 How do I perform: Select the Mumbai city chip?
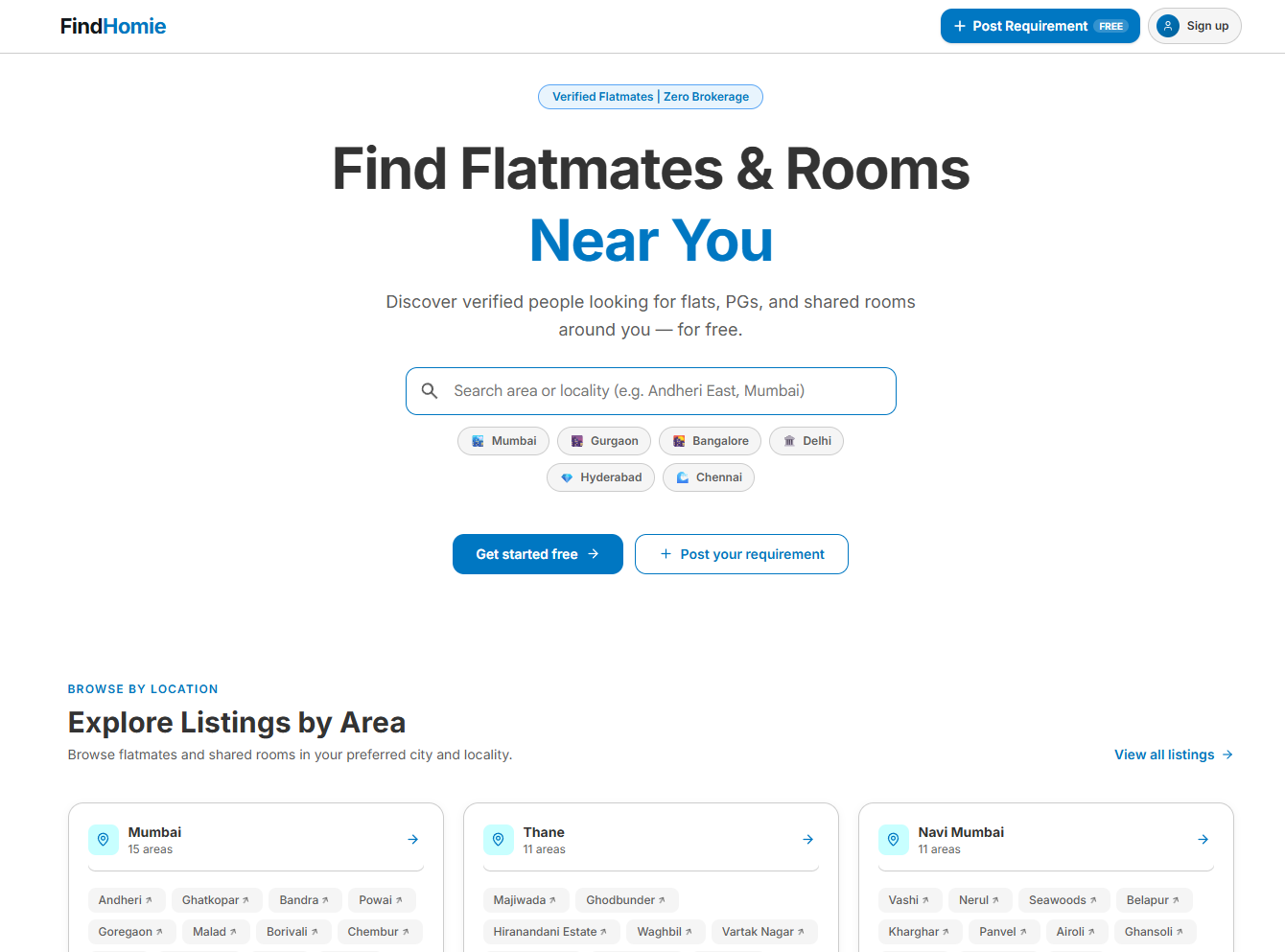(503, 441)
